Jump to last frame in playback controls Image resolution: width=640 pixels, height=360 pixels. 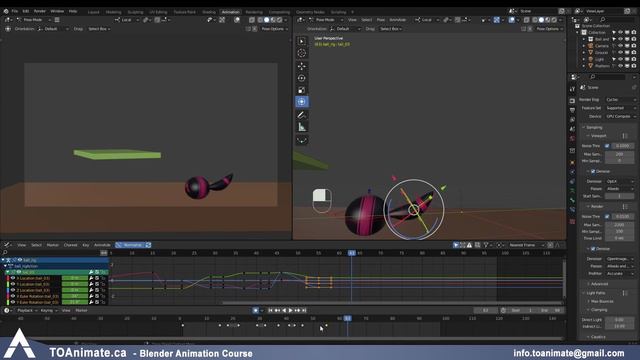click(304, 311)
